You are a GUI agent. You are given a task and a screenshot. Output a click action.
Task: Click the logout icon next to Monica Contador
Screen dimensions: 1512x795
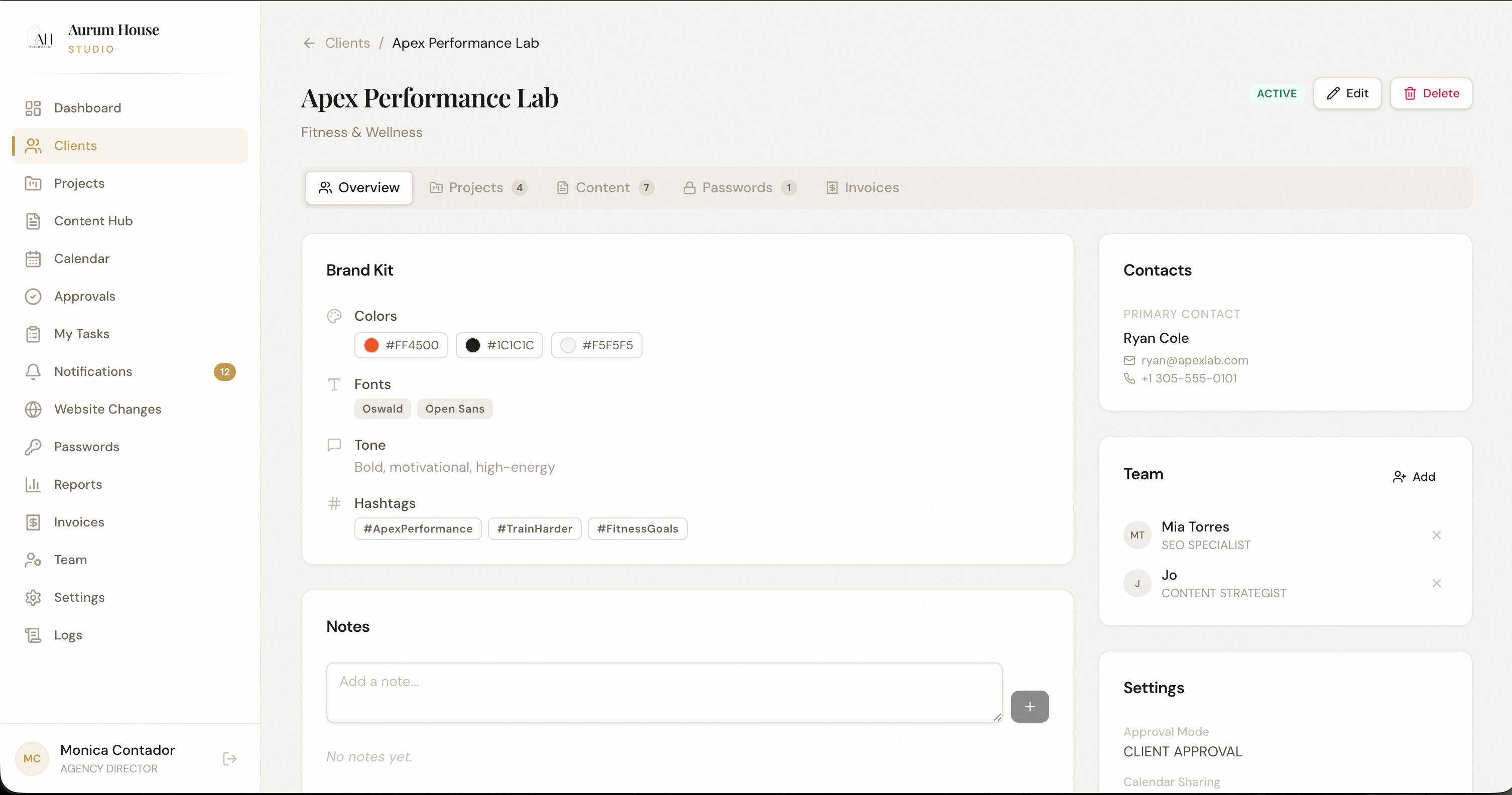pyautogui.click(x=229, y=759)
